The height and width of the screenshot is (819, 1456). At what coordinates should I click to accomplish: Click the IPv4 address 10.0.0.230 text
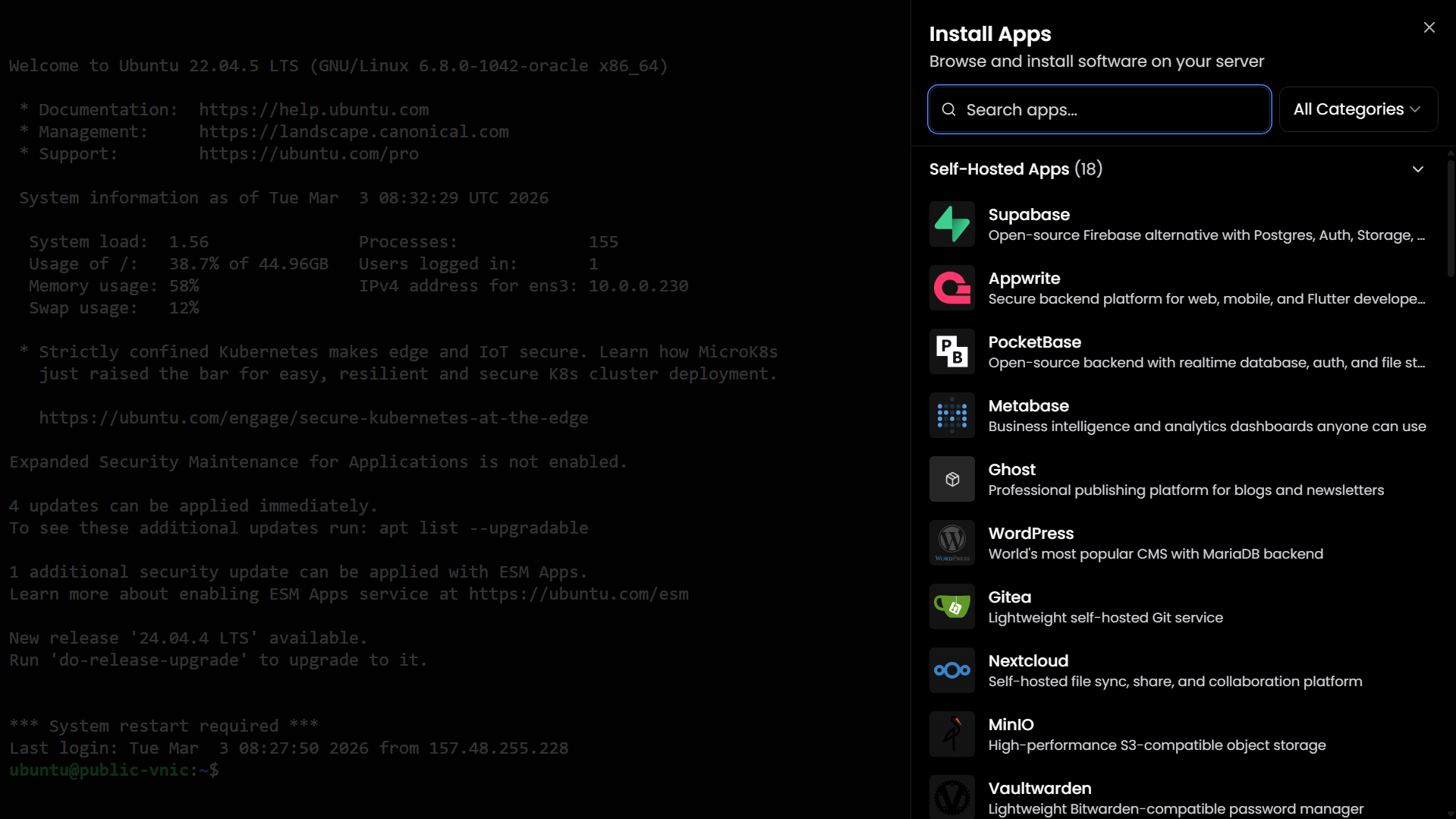[638, 285]
